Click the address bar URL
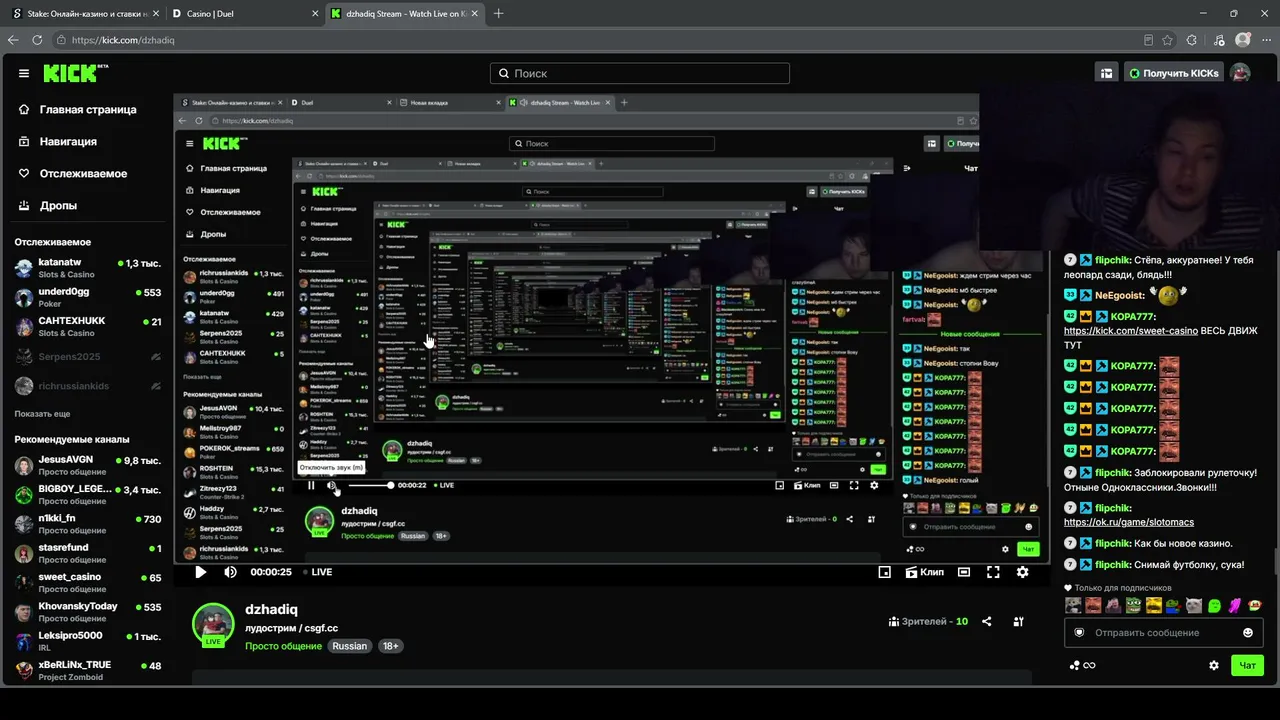Image resolution: width=1280 pixels, height=720 pixels. [x=123, y=40]
